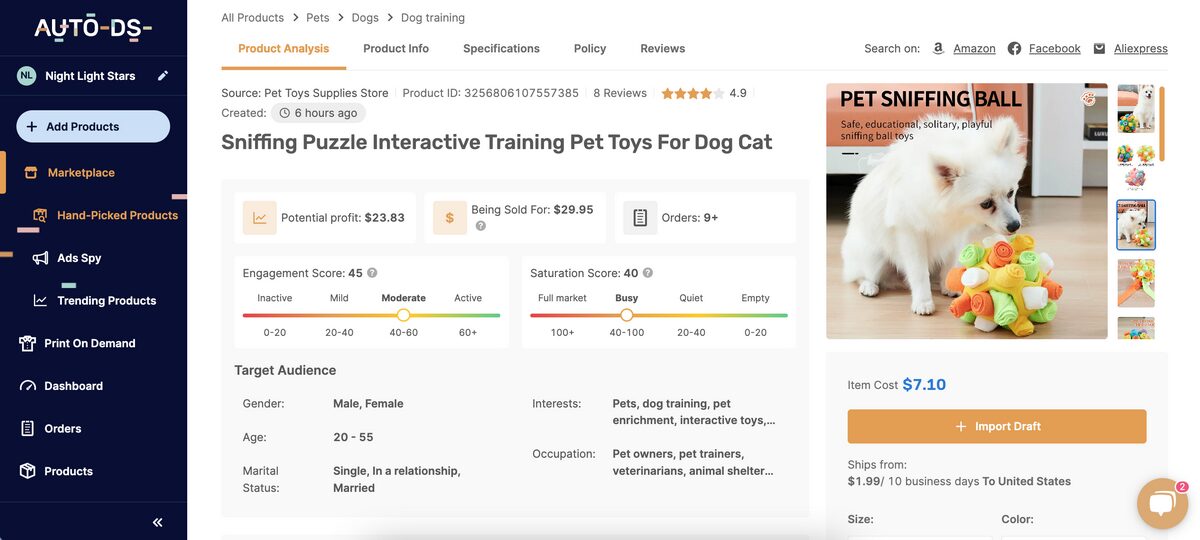1200x540 pixels.
Task: Click the Print On Demand shirt icon
Action: point(28,343)
